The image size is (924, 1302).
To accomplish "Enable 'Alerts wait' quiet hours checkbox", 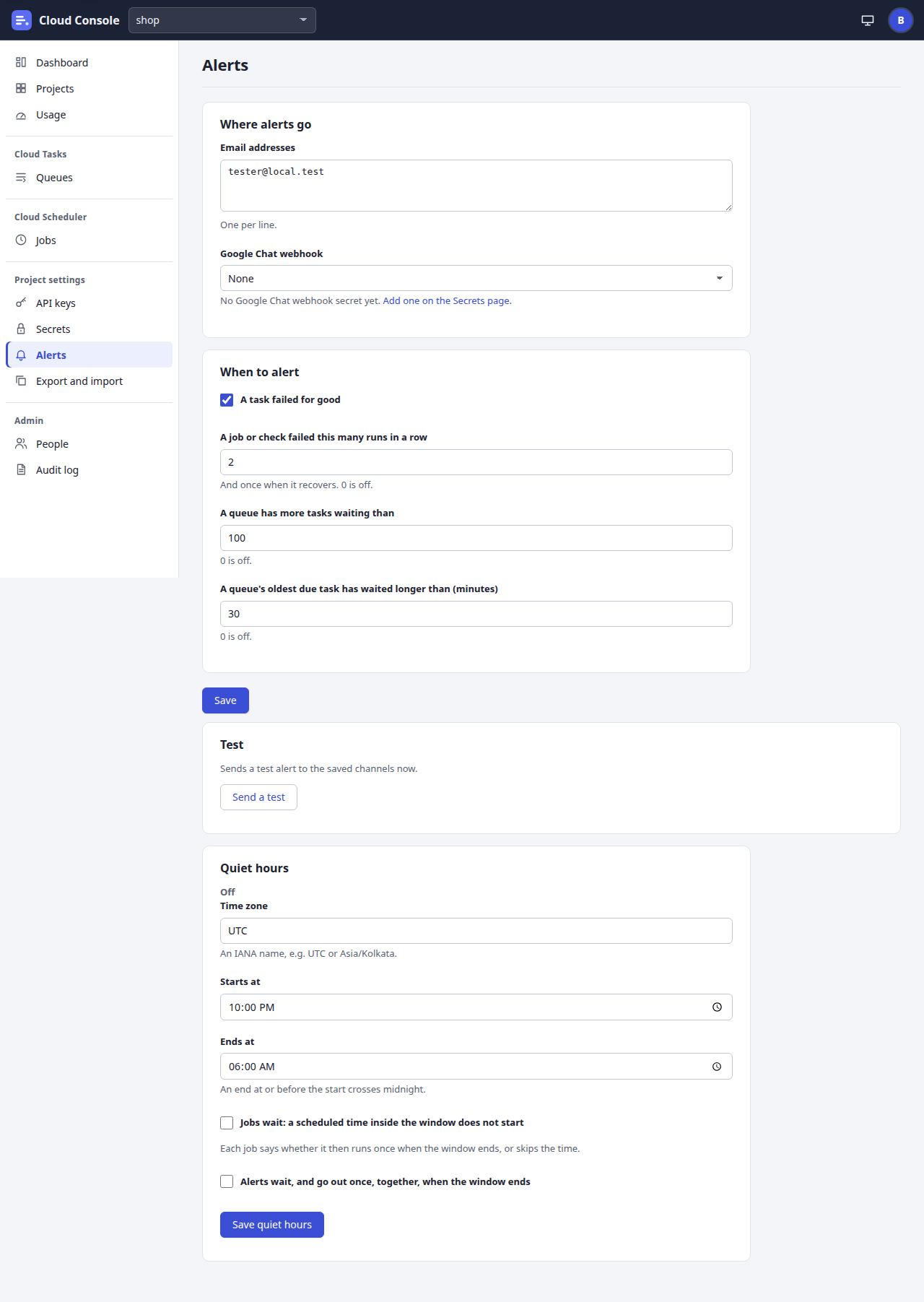I will tap(227, 1182).
